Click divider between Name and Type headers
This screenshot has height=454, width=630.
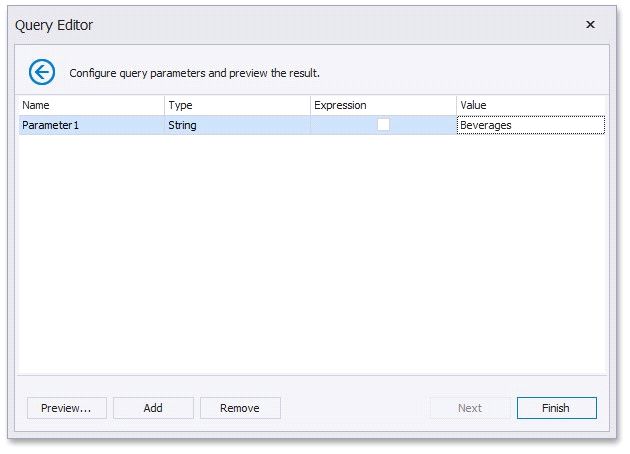tap(164, 105)
